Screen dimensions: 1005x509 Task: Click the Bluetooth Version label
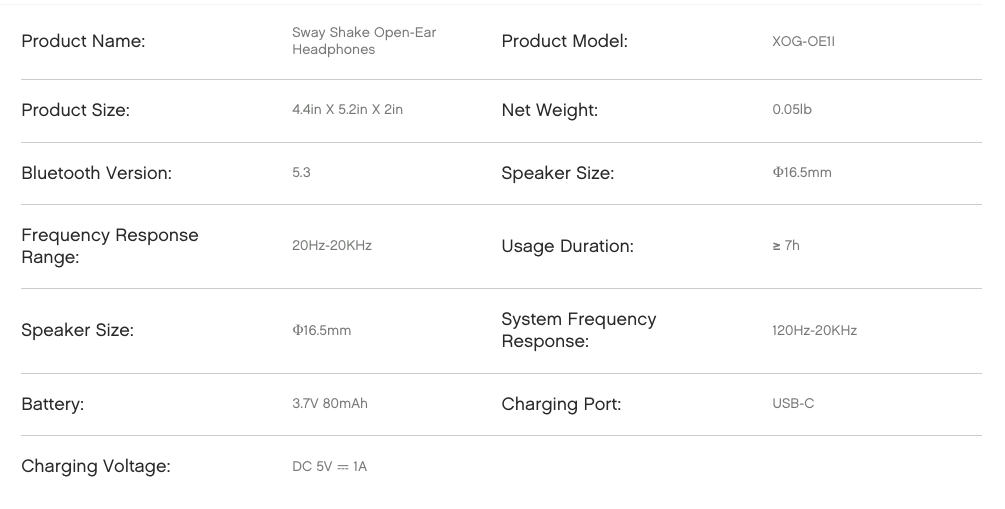tap(97, 173)
